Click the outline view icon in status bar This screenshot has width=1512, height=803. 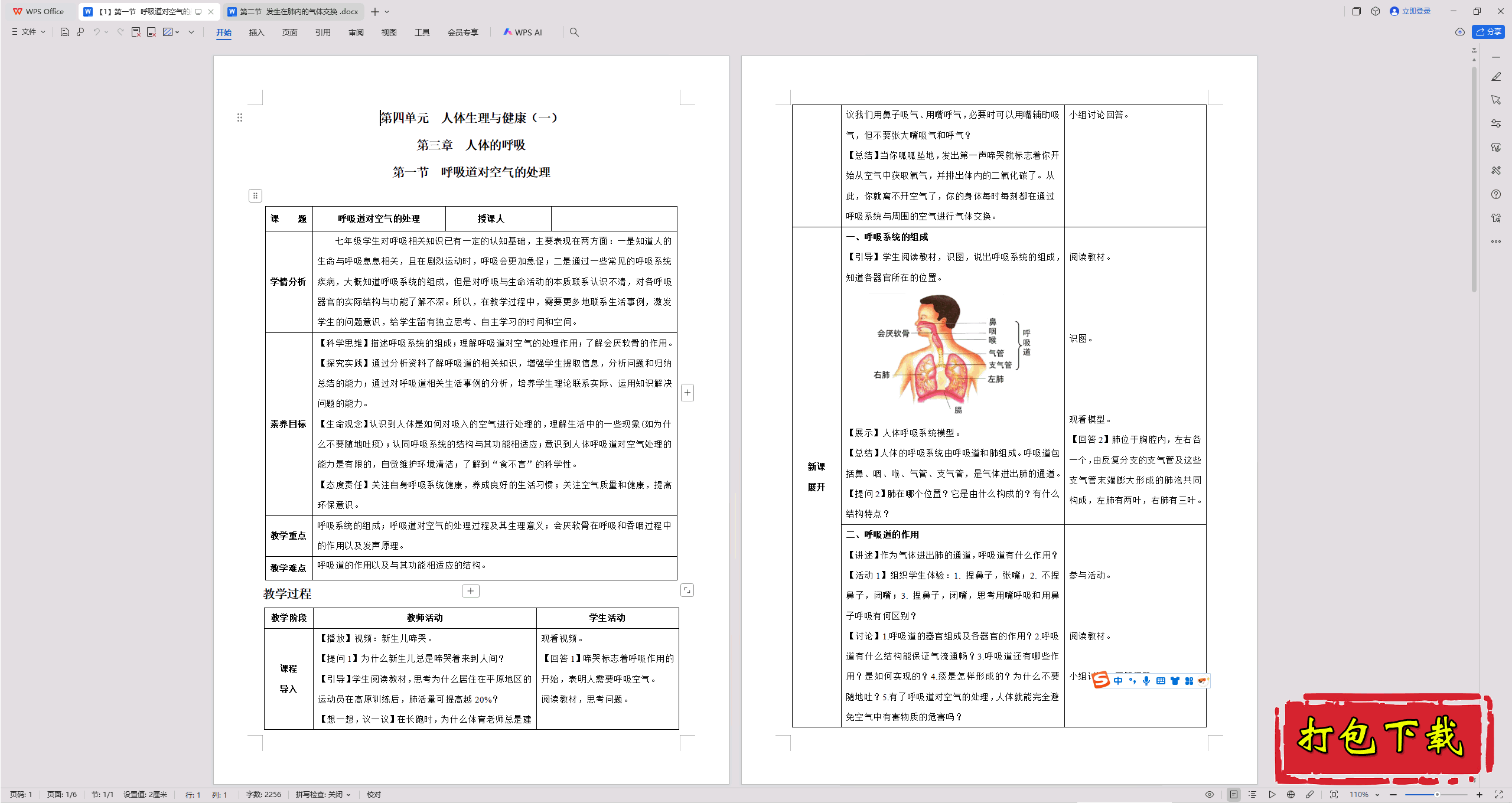pos(1253,795)
